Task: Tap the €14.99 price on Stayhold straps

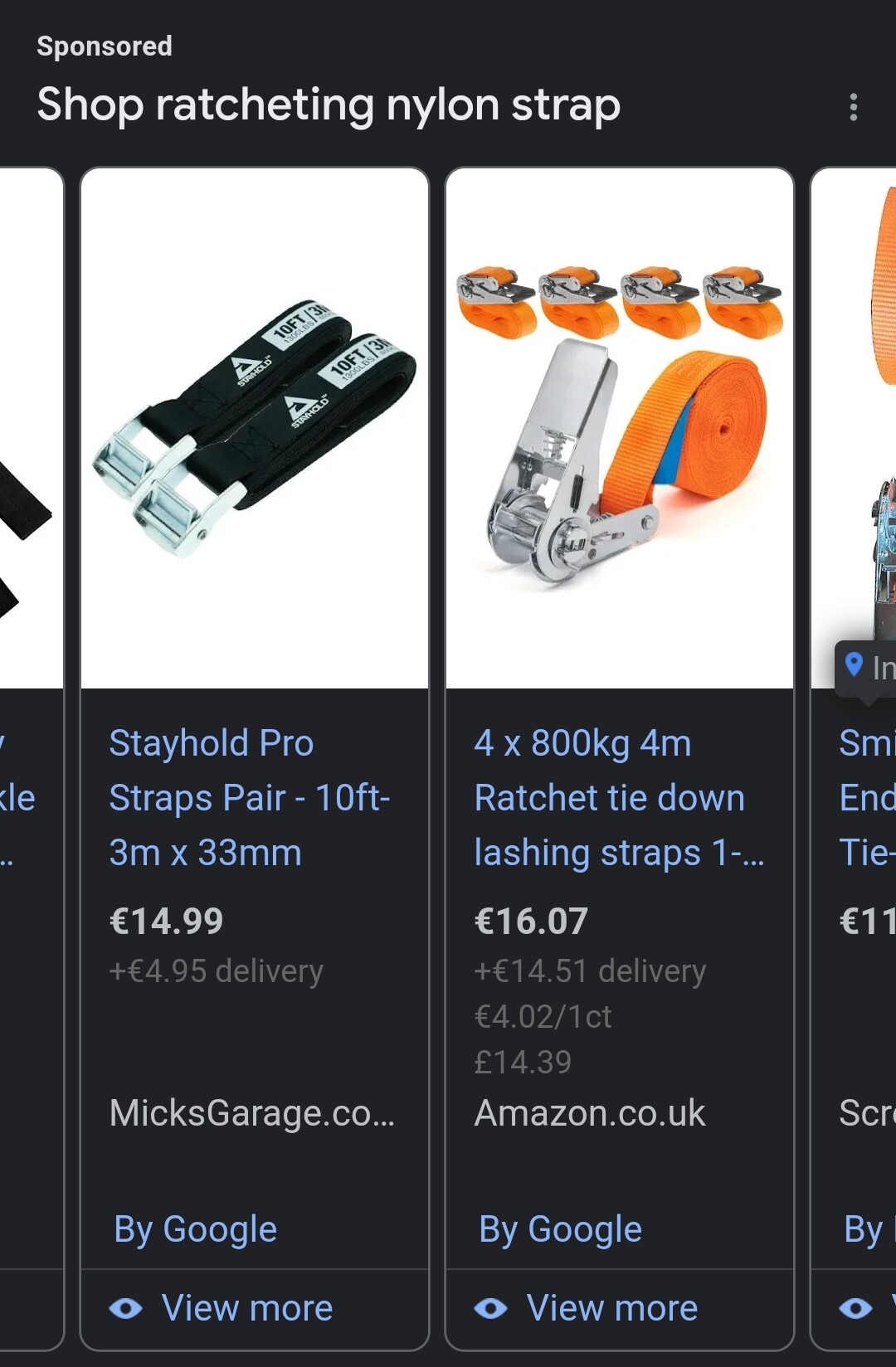Action: (x=167, y=922)
